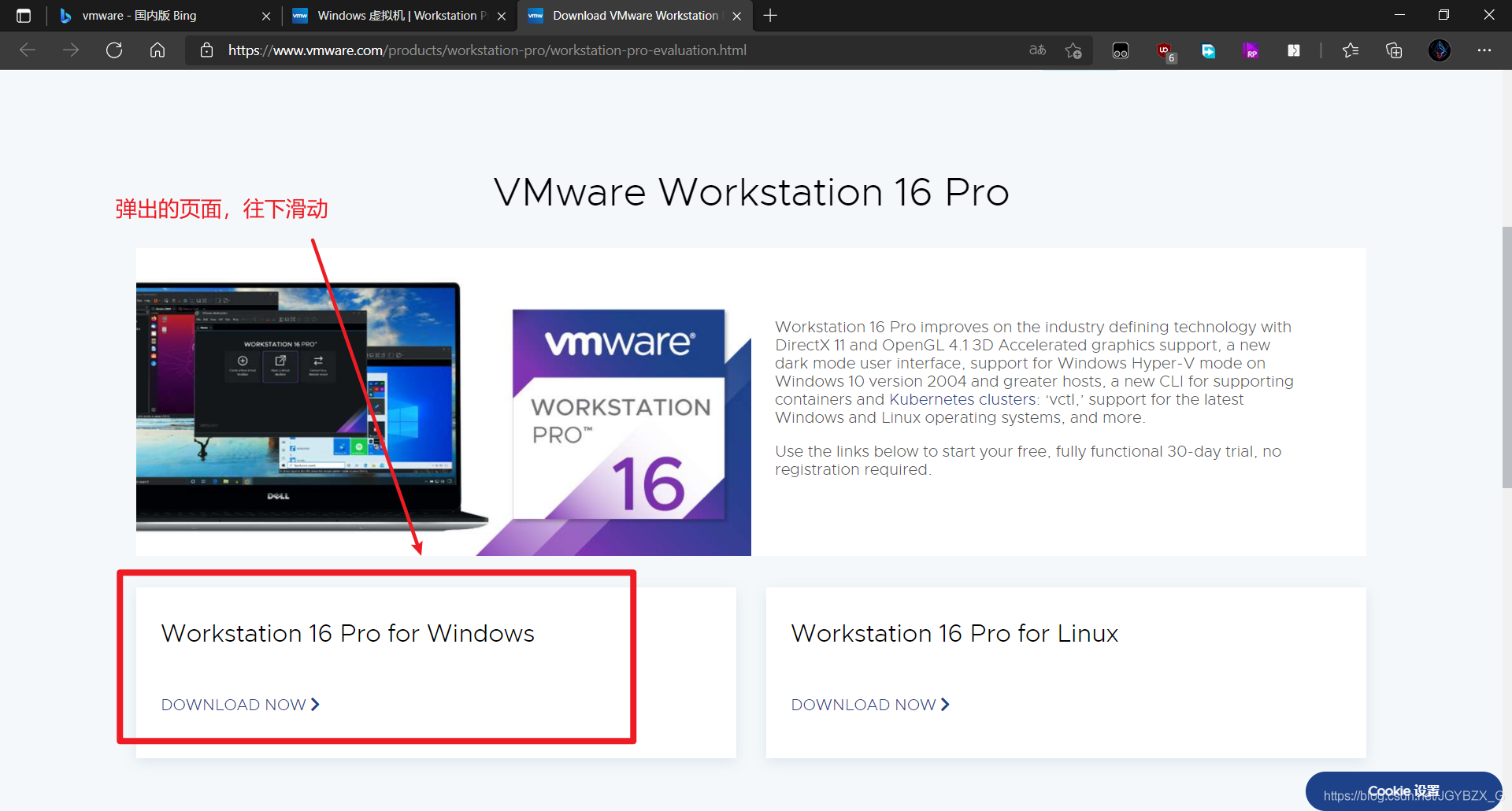Click the Workstation 16 Pro for Linux heading

[954, 634]
